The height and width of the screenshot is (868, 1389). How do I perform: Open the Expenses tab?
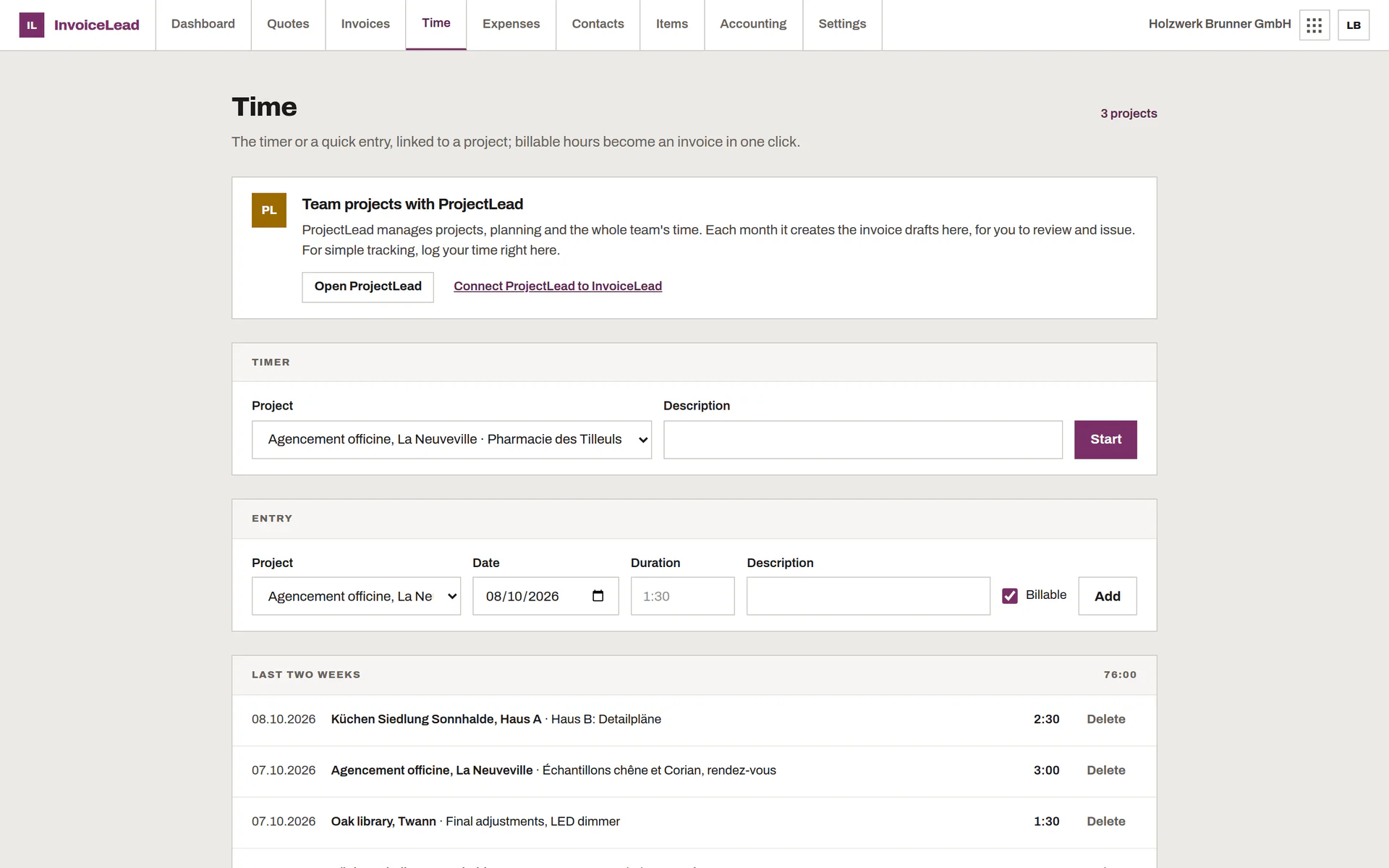(511, 24)
